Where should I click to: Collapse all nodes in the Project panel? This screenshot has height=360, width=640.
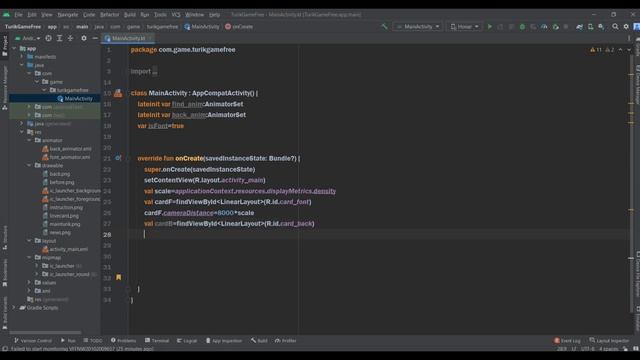click(71, 38)
